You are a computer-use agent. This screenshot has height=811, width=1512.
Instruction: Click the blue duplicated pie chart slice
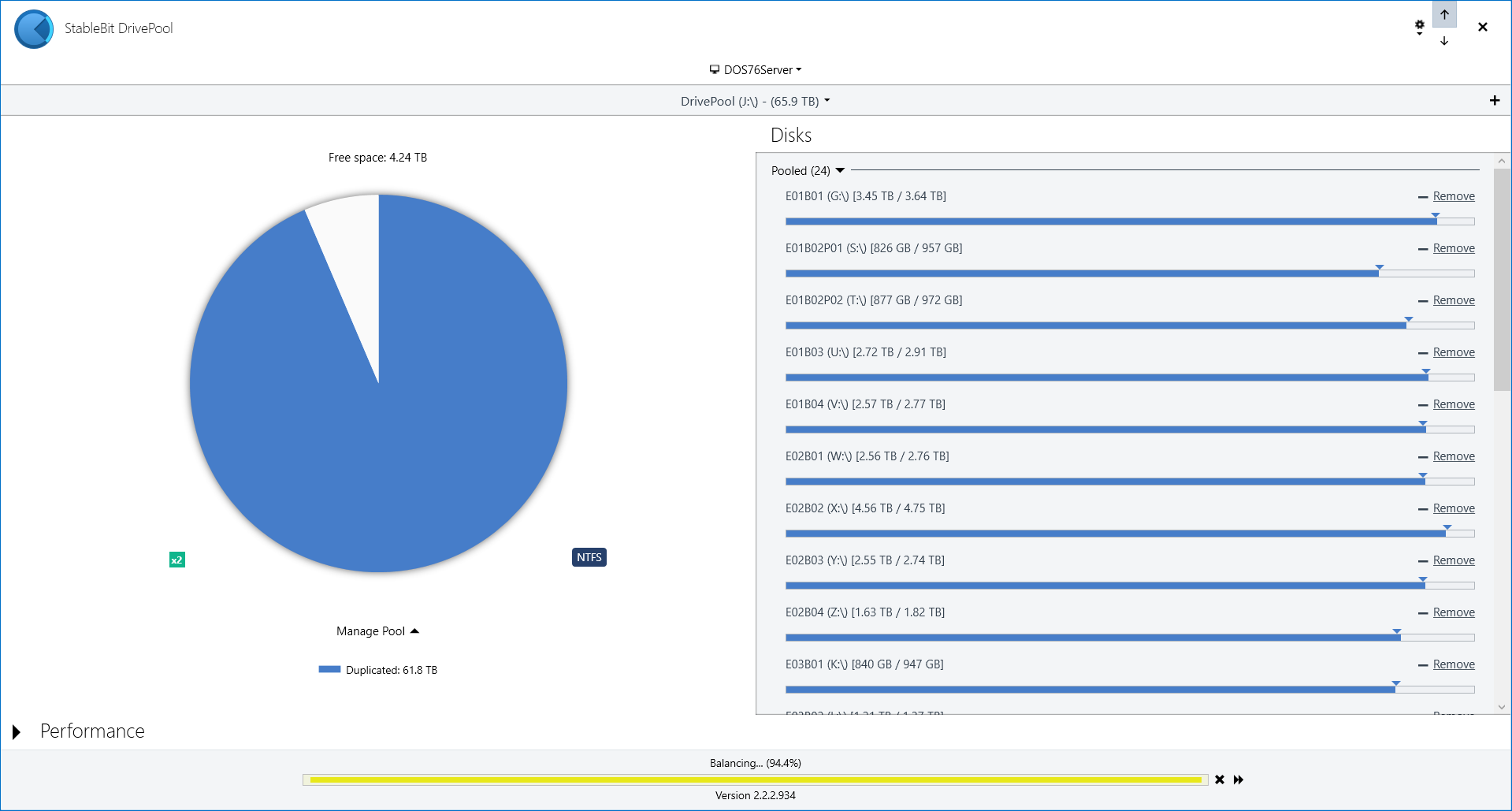[x=378, y=441]
